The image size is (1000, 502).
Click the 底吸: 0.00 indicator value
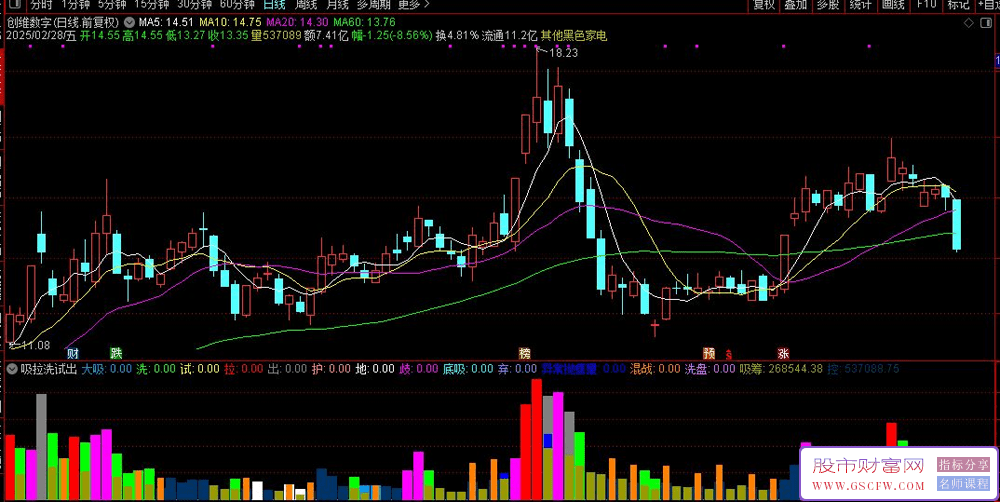tap(468, 368)
